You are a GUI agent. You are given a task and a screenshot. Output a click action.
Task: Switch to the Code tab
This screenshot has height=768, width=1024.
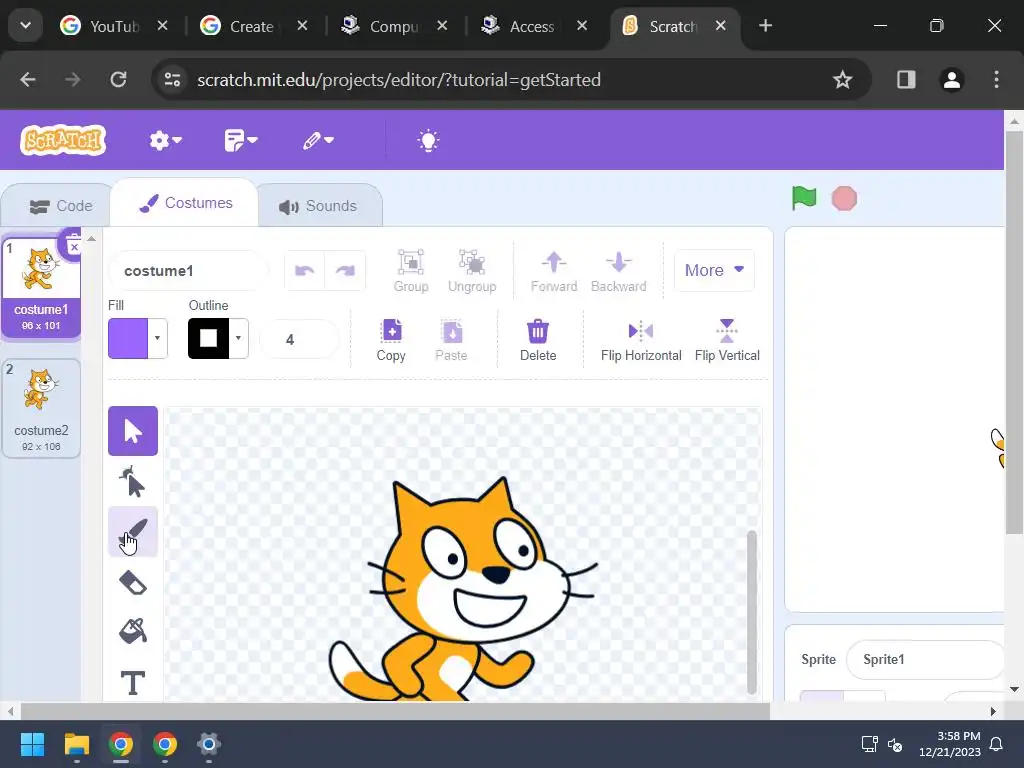coord(60,206)
